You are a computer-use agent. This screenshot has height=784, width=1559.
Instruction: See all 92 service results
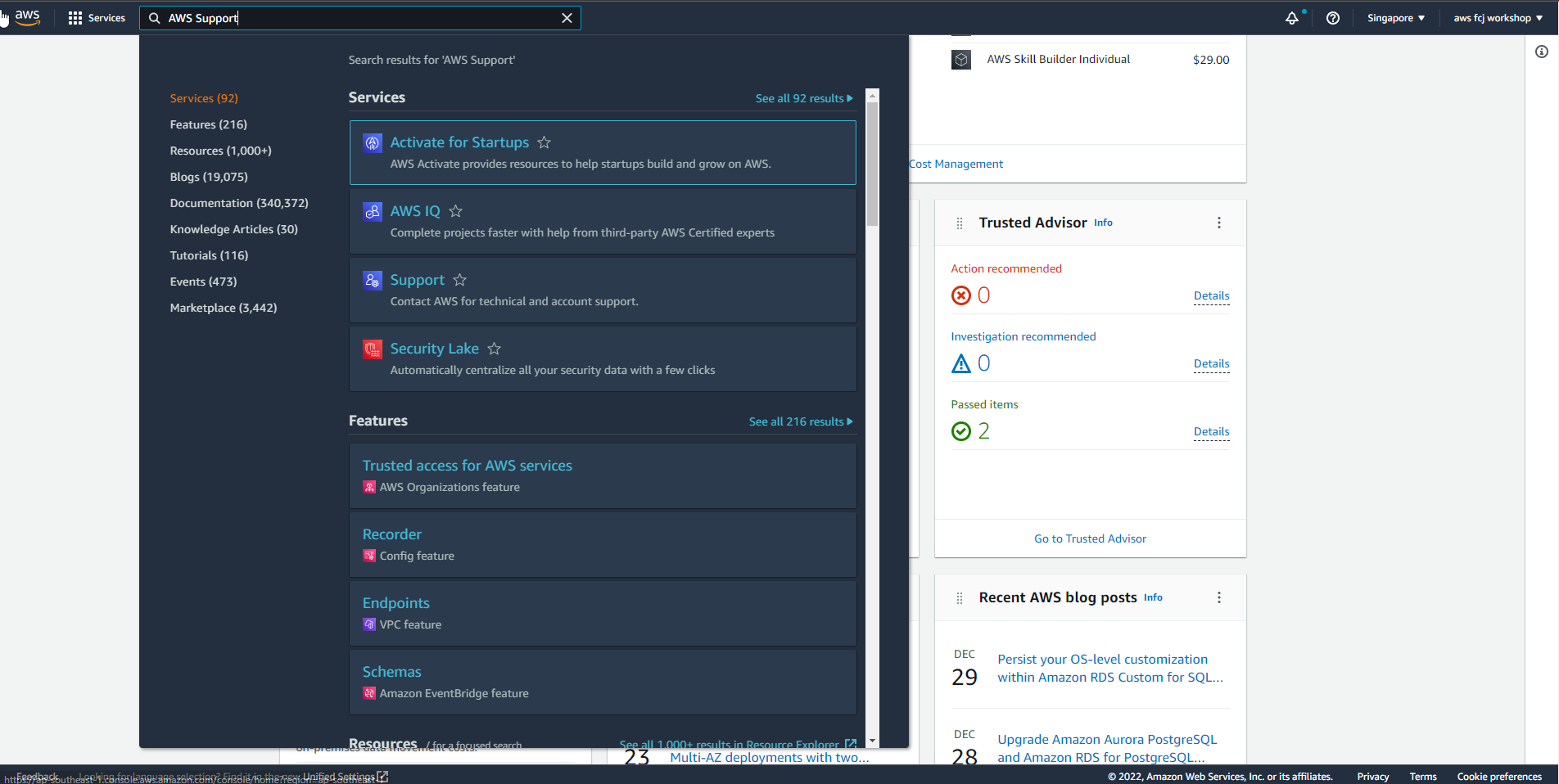(804, 98)
